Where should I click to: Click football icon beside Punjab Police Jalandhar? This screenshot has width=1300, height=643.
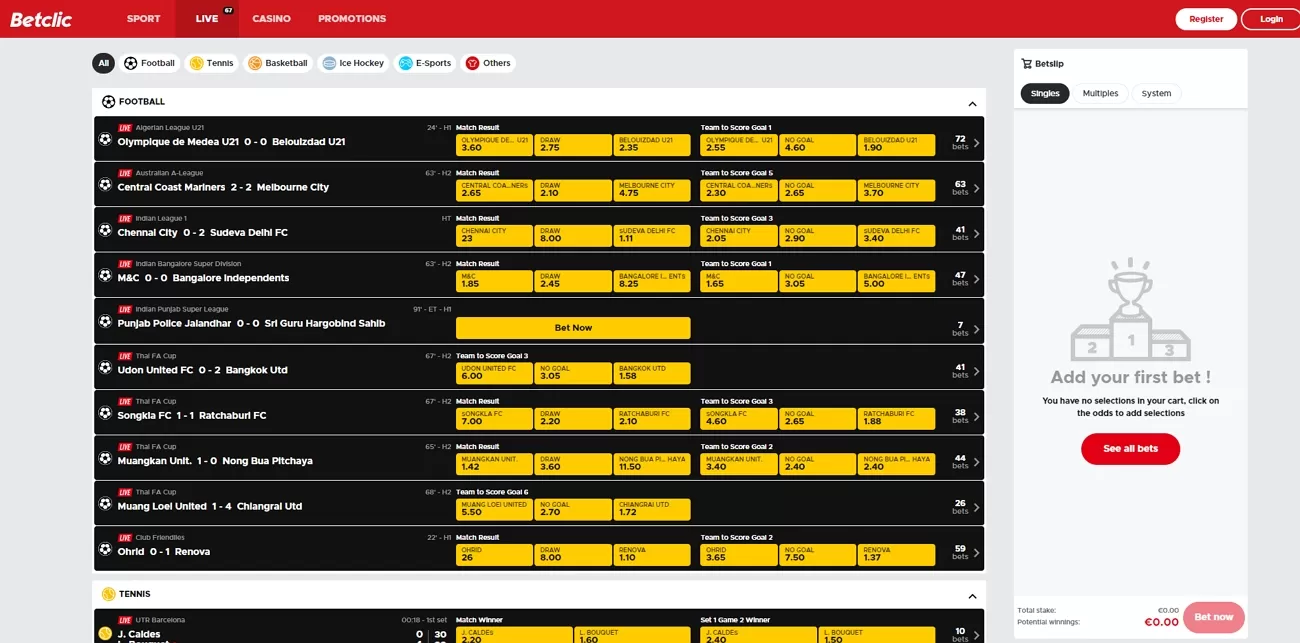pyautogui.click(x=105, y=321)
